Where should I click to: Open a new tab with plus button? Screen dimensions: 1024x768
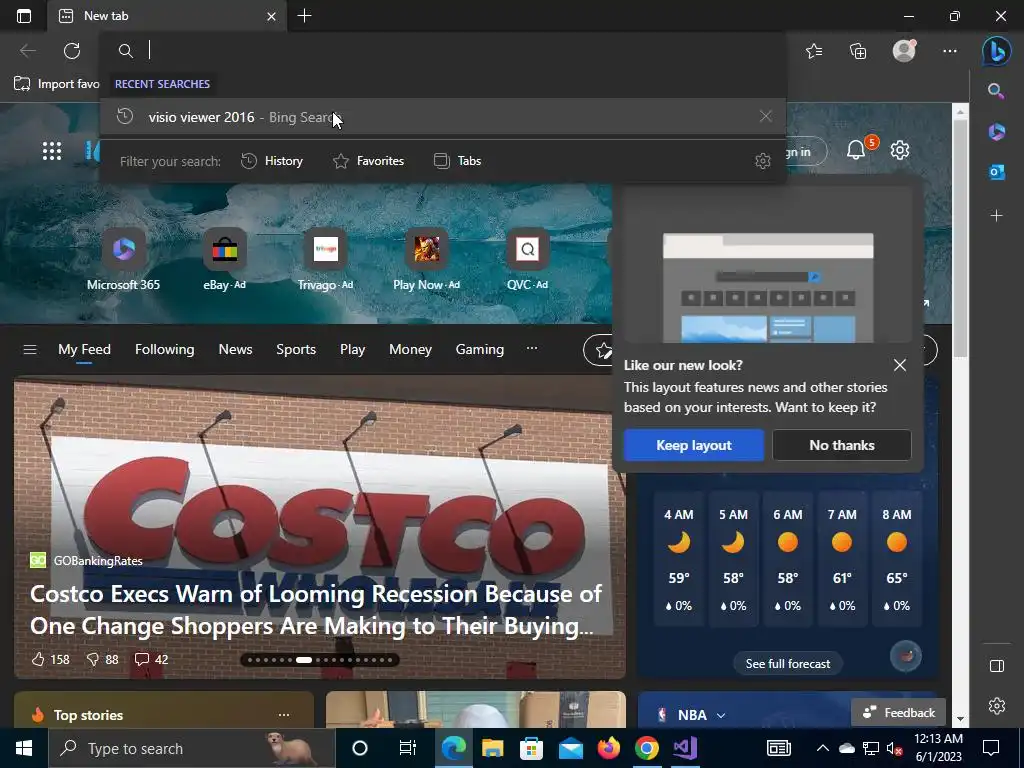304,16
